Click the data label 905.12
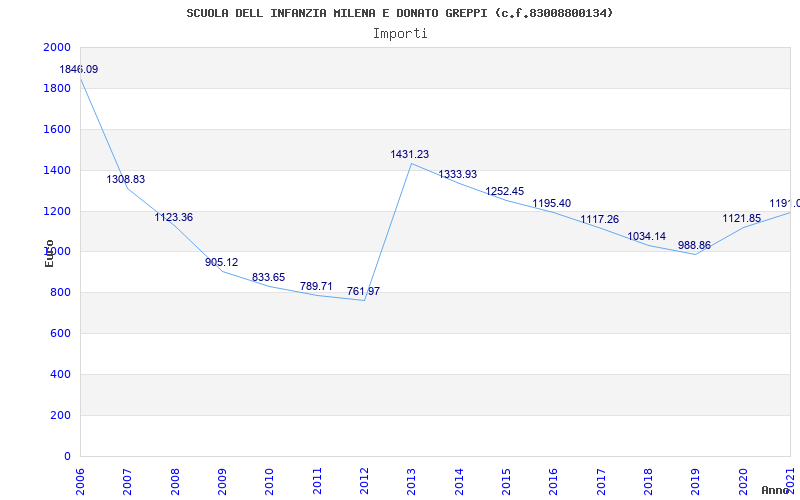Viewport: 800px width, 500px height. (x=221, y=262)
